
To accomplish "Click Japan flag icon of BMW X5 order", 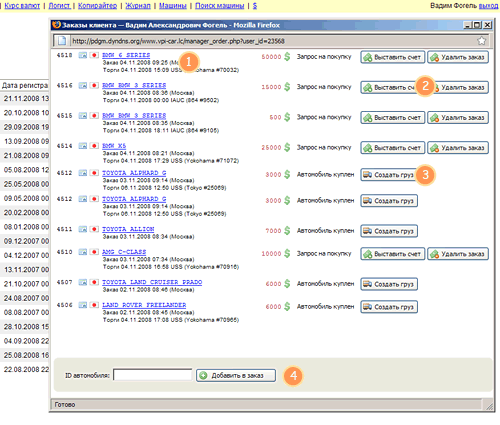I will pos(94,146).
